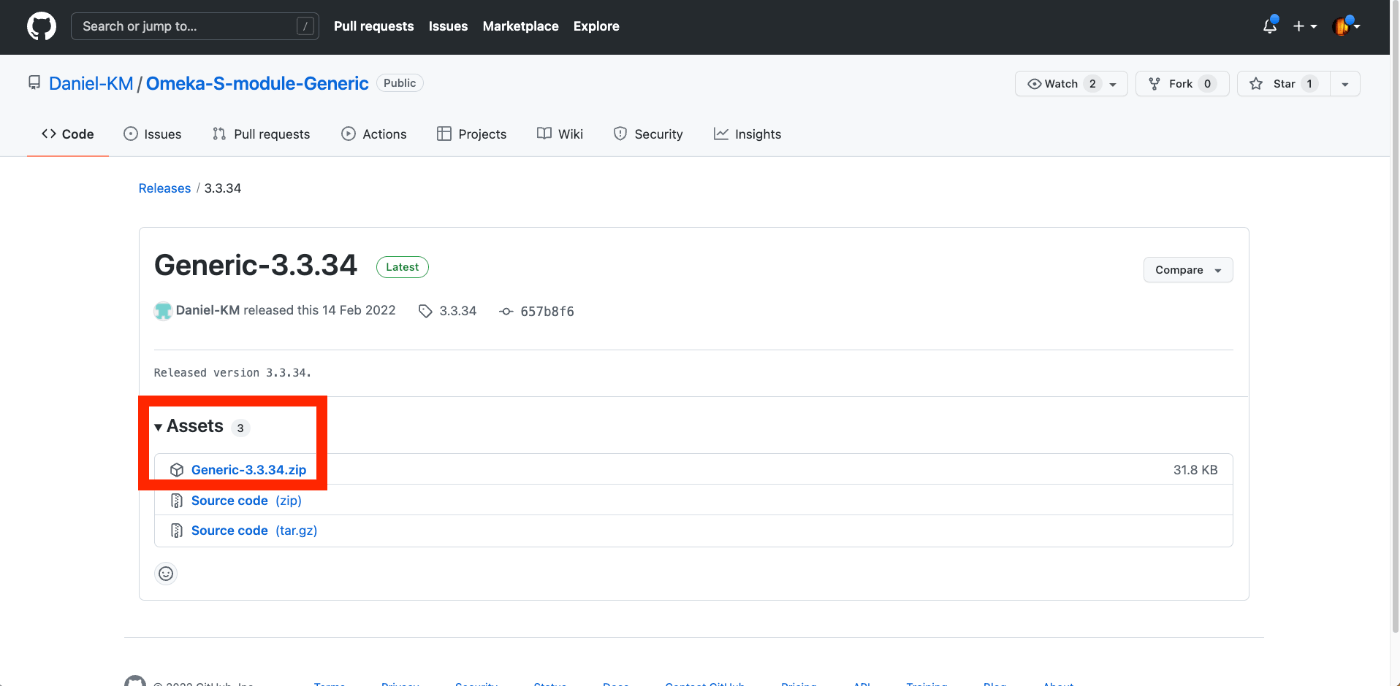
Task: Switch to the Code tab
Action: click(68, 134)
